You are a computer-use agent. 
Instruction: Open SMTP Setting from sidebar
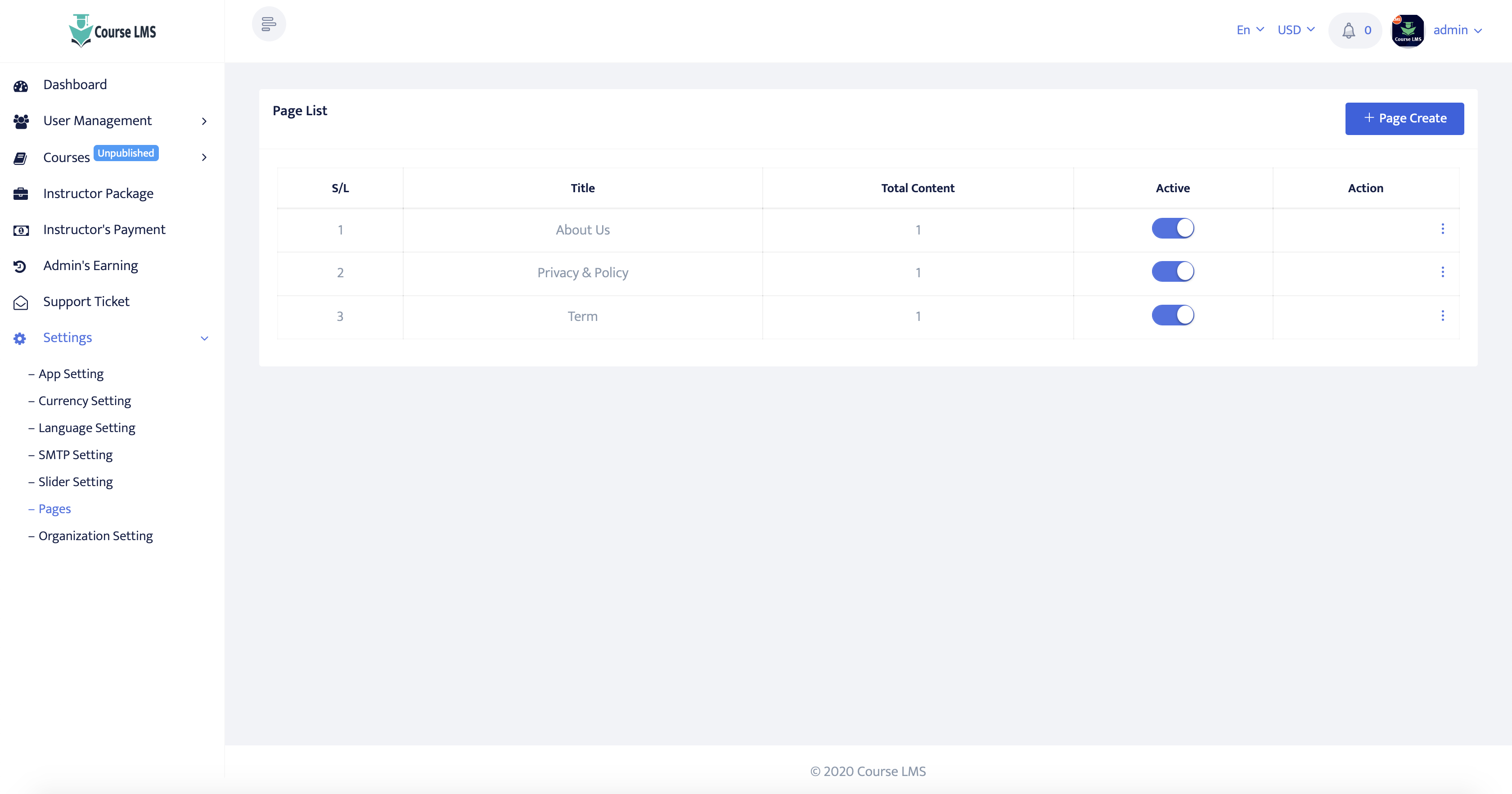75,455
